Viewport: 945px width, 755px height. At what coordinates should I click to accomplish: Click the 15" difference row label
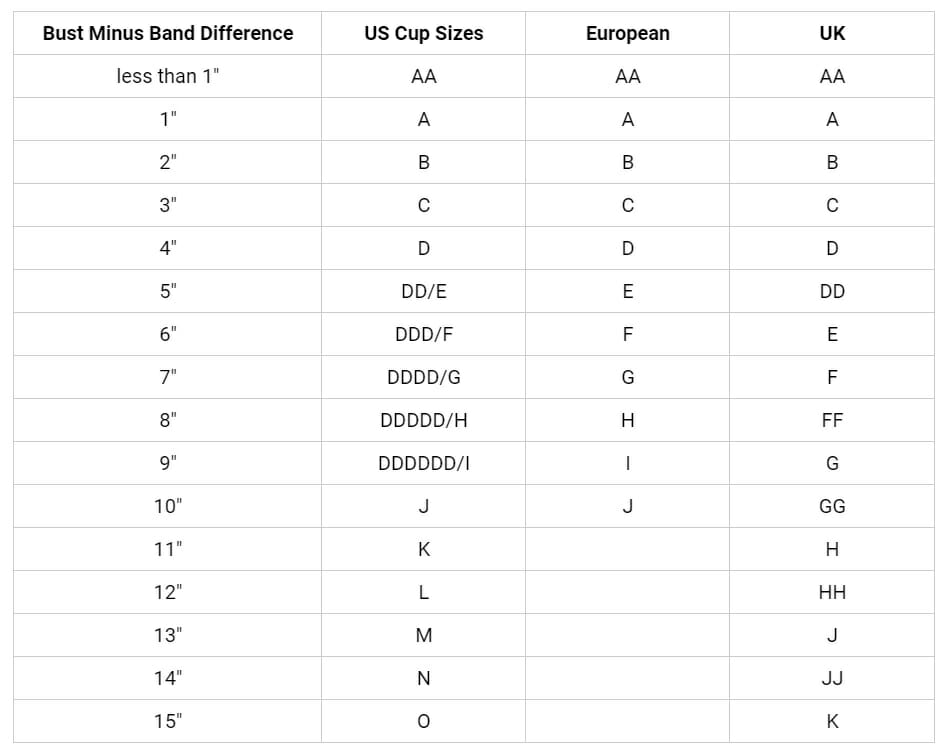168,721
